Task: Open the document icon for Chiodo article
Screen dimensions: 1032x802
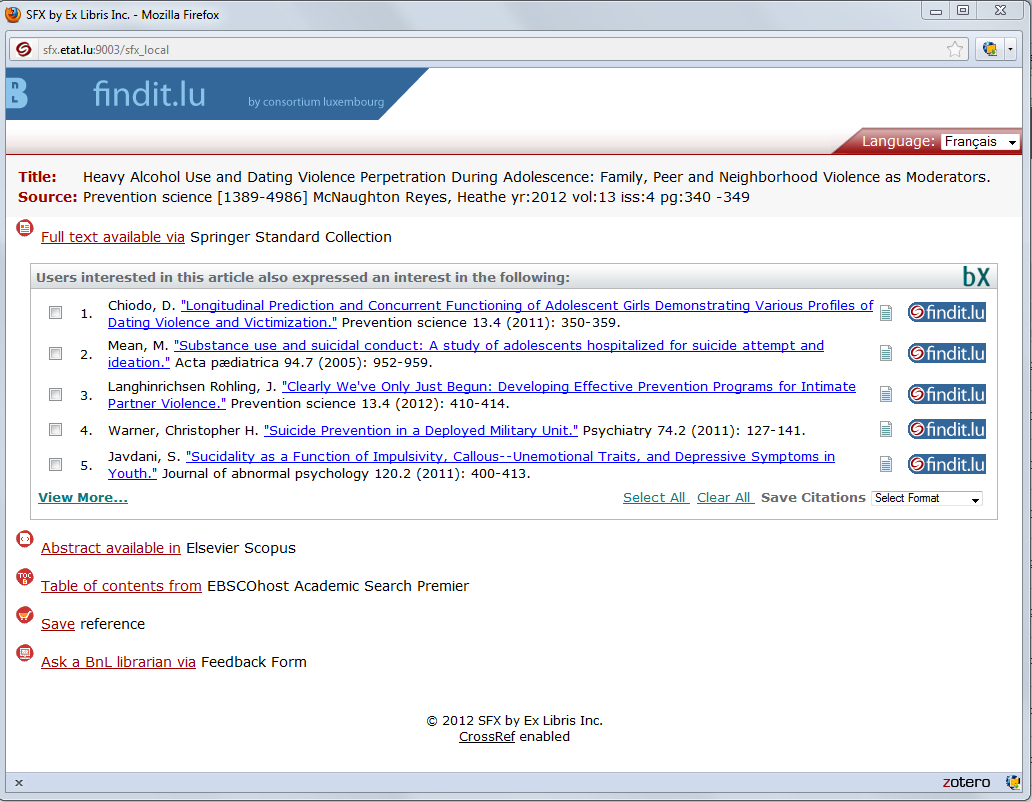Action: tap(886, 313)
